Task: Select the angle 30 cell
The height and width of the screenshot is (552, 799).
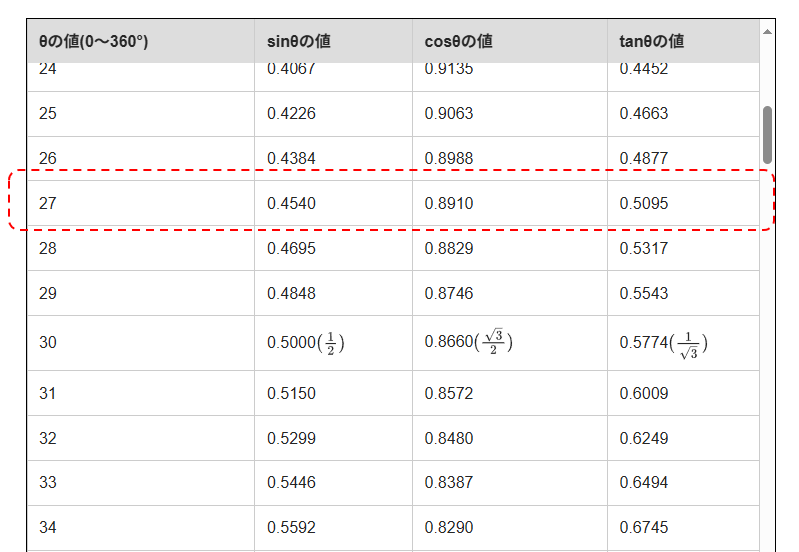Action: (48, 343)
